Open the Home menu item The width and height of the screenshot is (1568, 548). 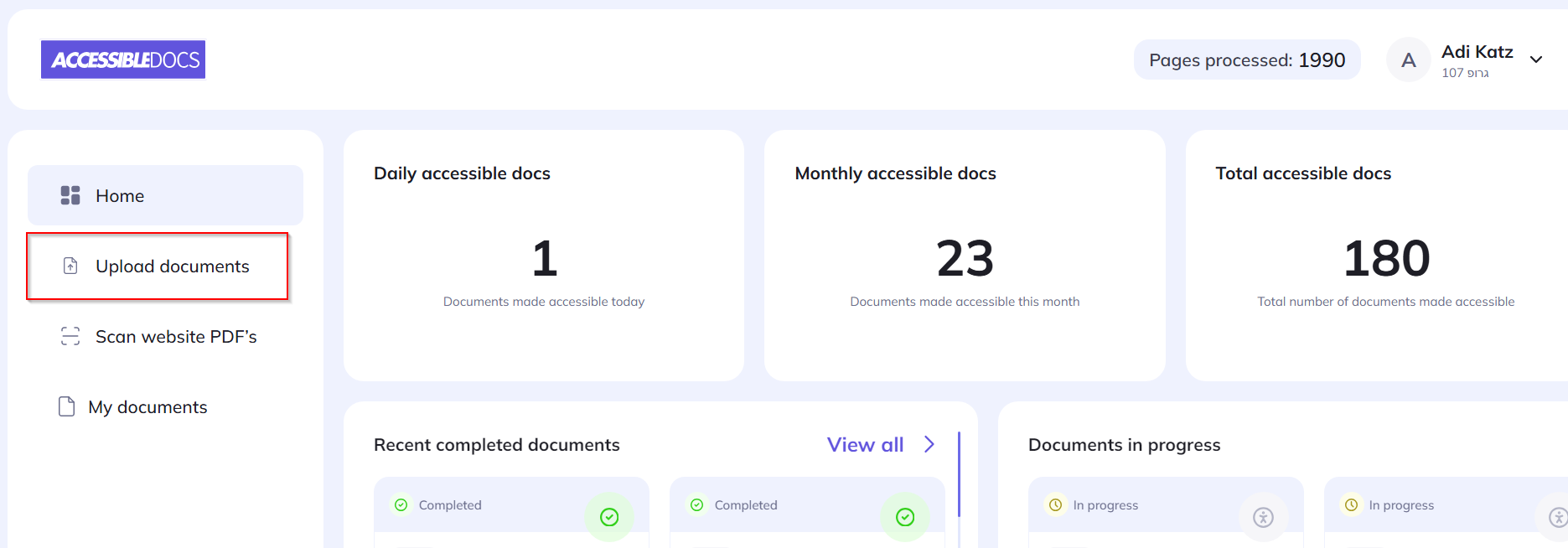165,195
